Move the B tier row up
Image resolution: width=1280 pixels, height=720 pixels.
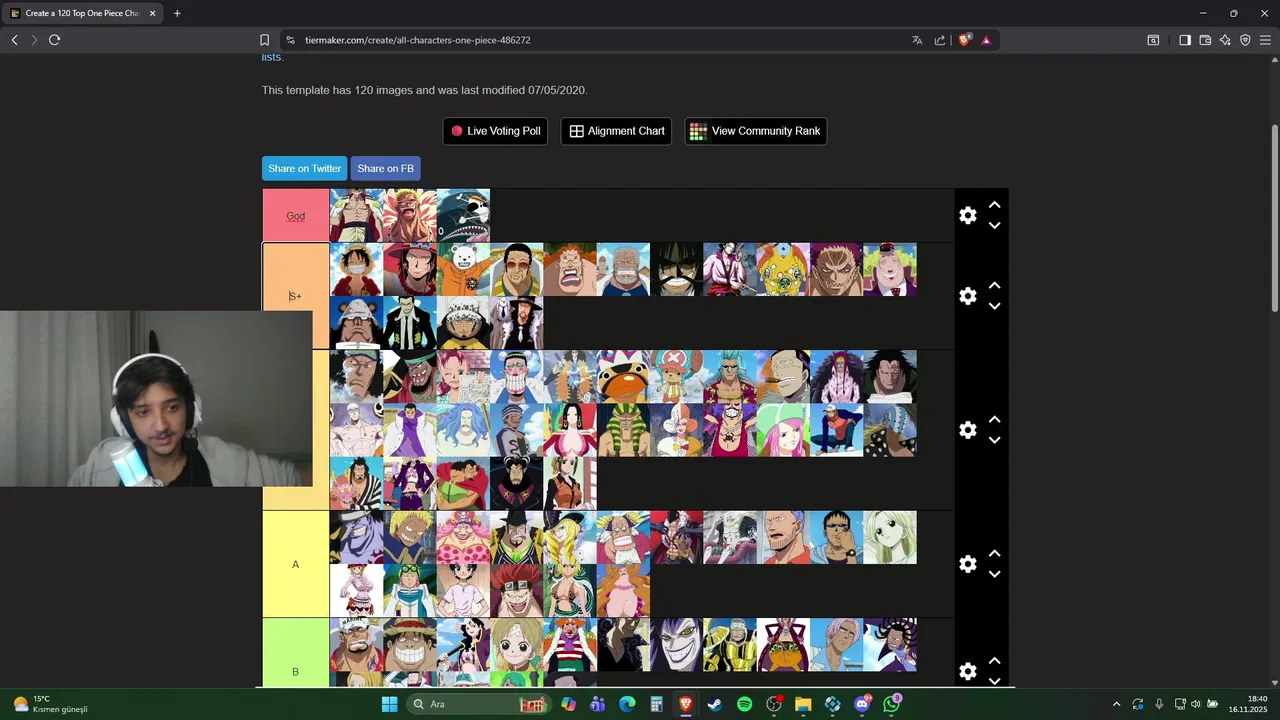tap(994, 660)
